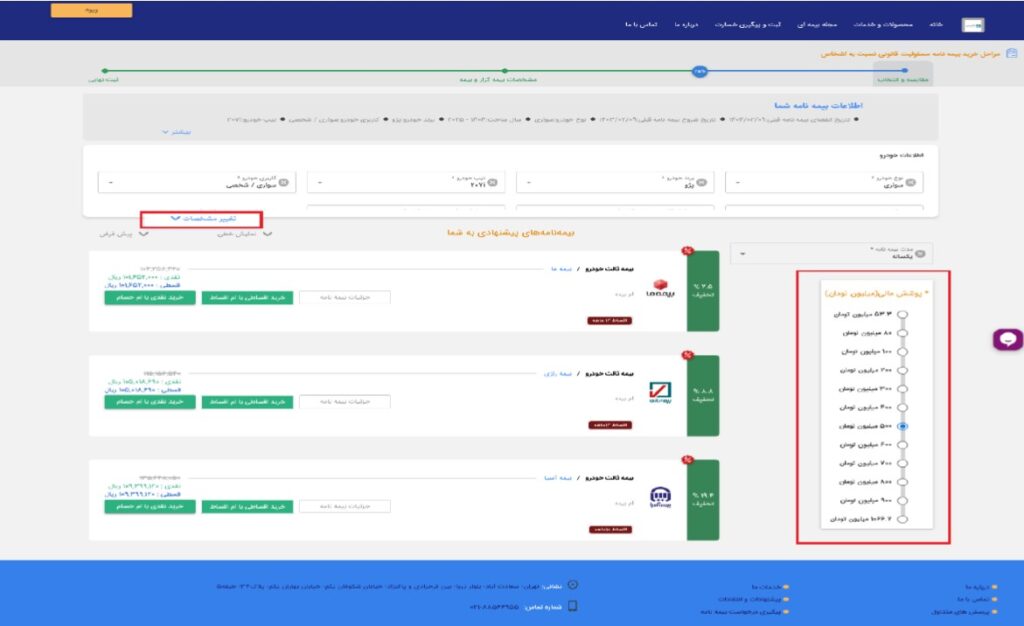Open the purple chat support widget
The height and width of the screenshot is (626, 1024).
click(1007, 340)
